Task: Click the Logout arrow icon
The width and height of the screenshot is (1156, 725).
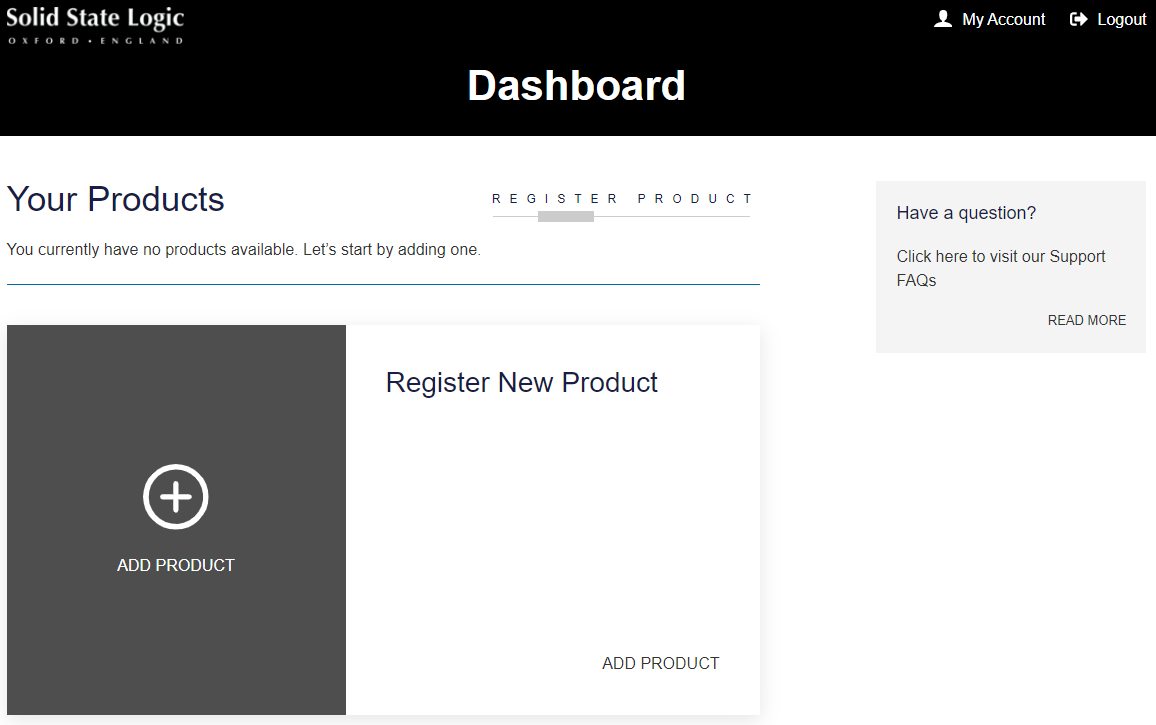Action: pyautogui.click(x=1078, y=19)
